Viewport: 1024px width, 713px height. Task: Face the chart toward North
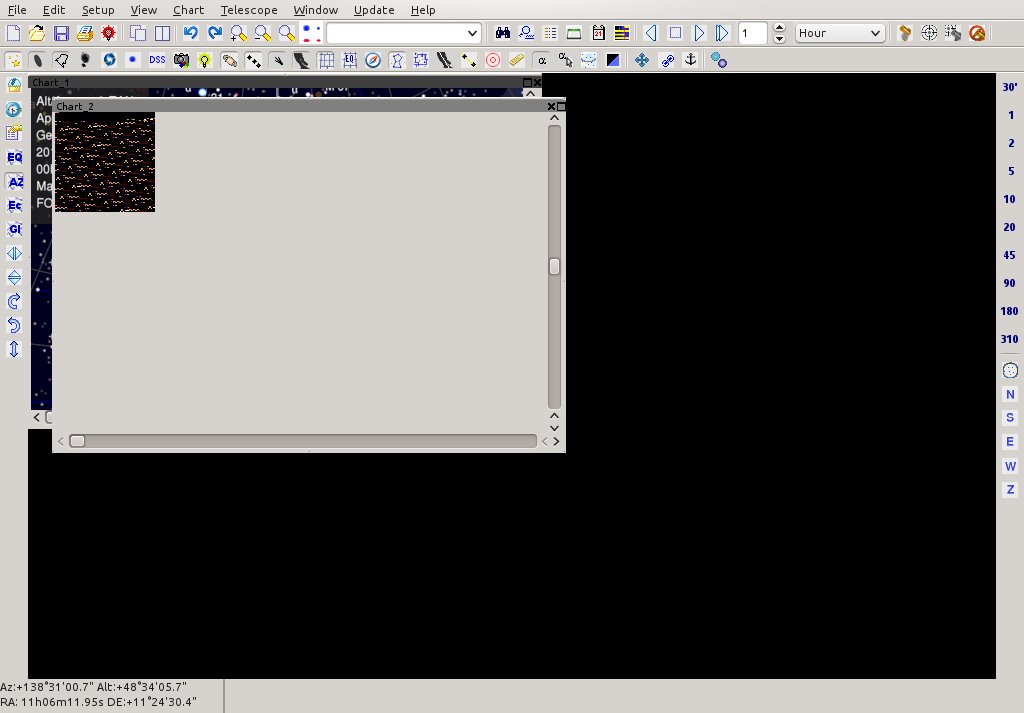1010,394
